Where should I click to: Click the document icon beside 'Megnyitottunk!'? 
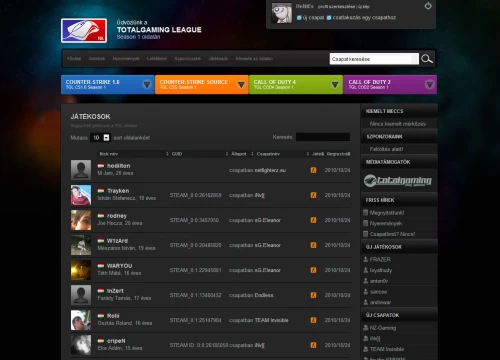pyautogui.click(x=365, y=212)
